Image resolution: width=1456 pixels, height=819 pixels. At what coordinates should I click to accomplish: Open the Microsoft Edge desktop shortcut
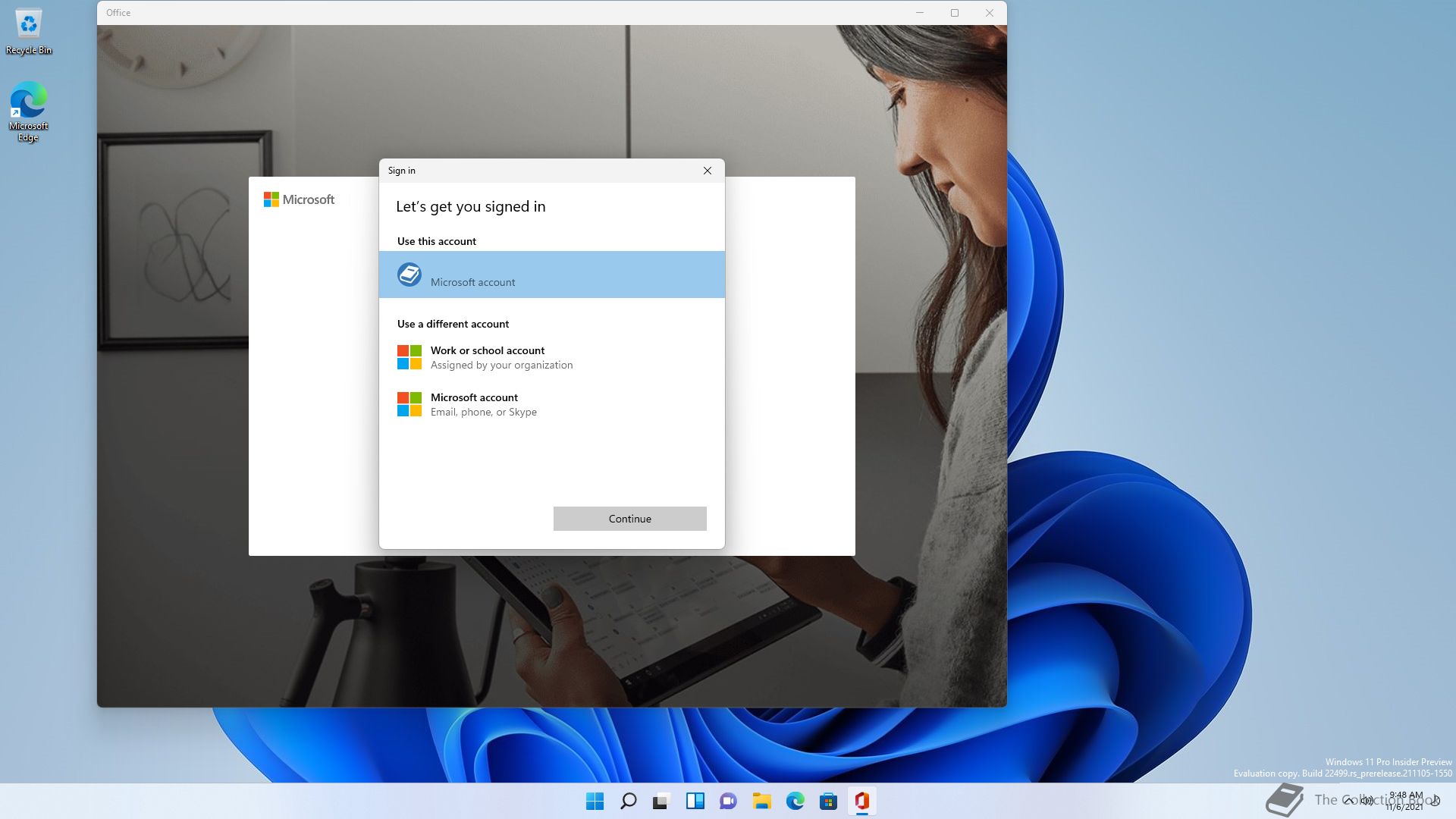tap(28, 111)
